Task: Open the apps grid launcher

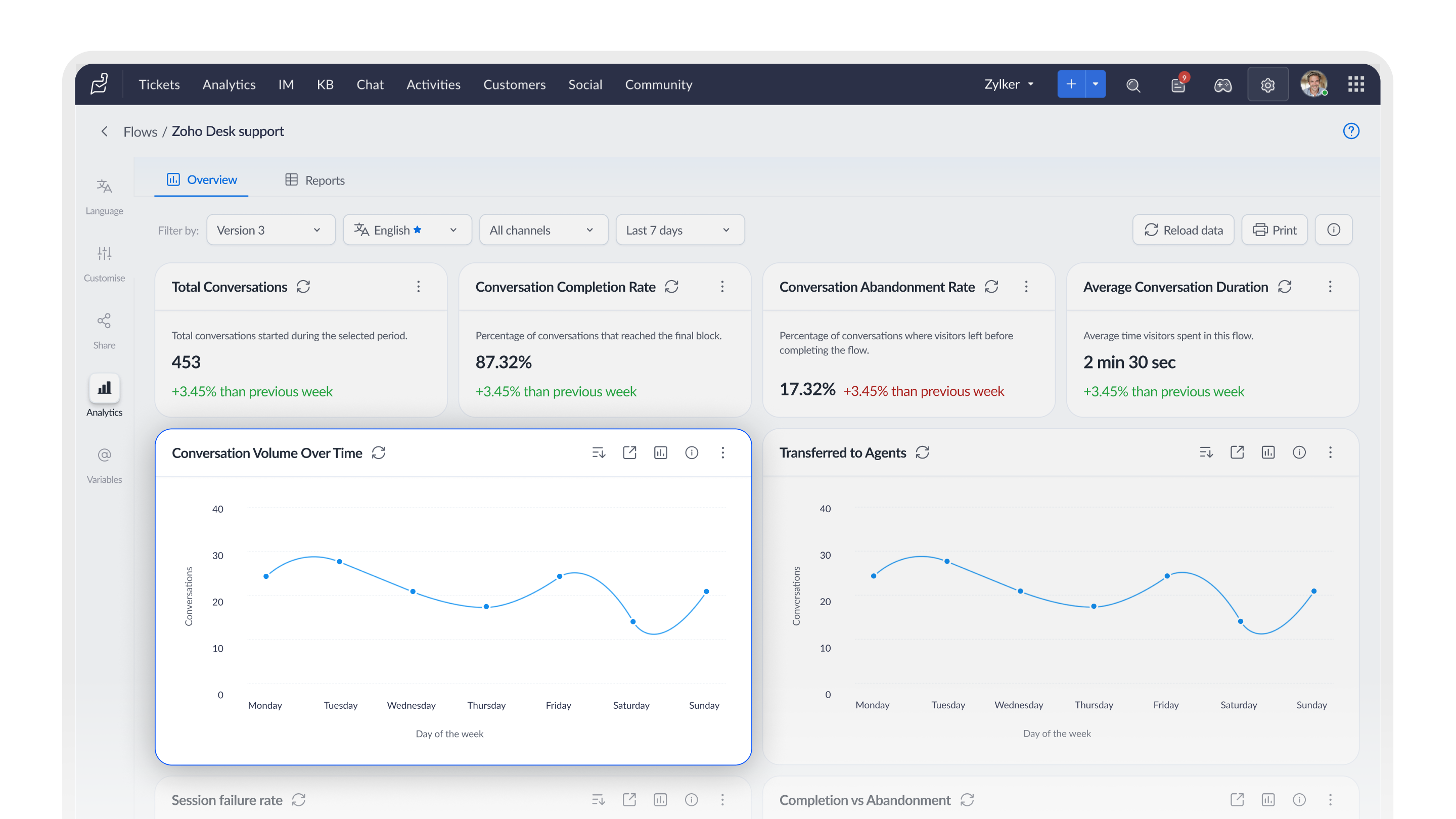Action: point(1356,84)
